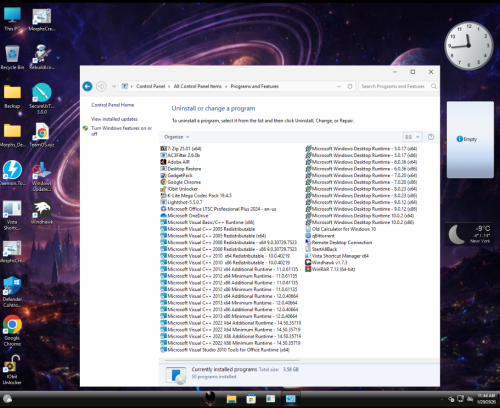Expand the address bar history dropdown
The width and height of the screenshot is (500, 408).
[339, 86]
